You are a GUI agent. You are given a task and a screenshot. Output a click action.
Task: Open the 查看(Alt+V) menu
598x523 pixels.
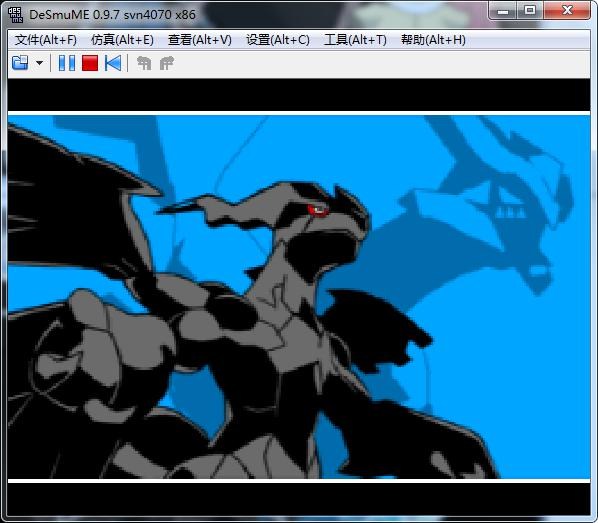click(x=200, y=40)
